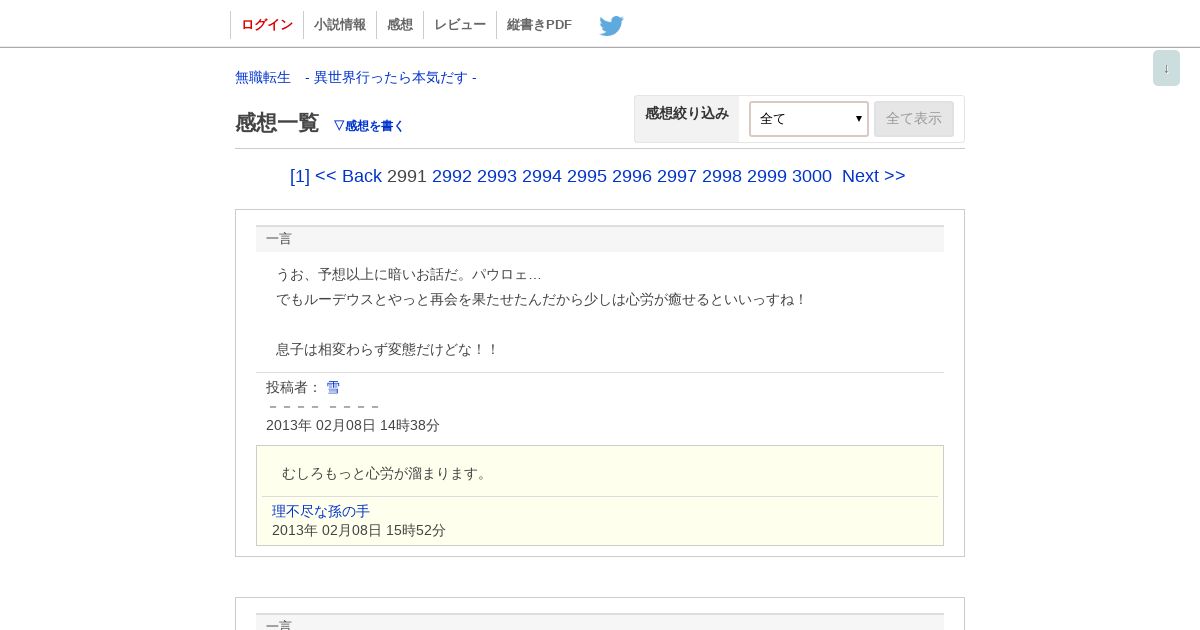Image resolution: width=1200 pixels, height=630 pixels.
Task: Go to page 2997
Action: [677, 176]
